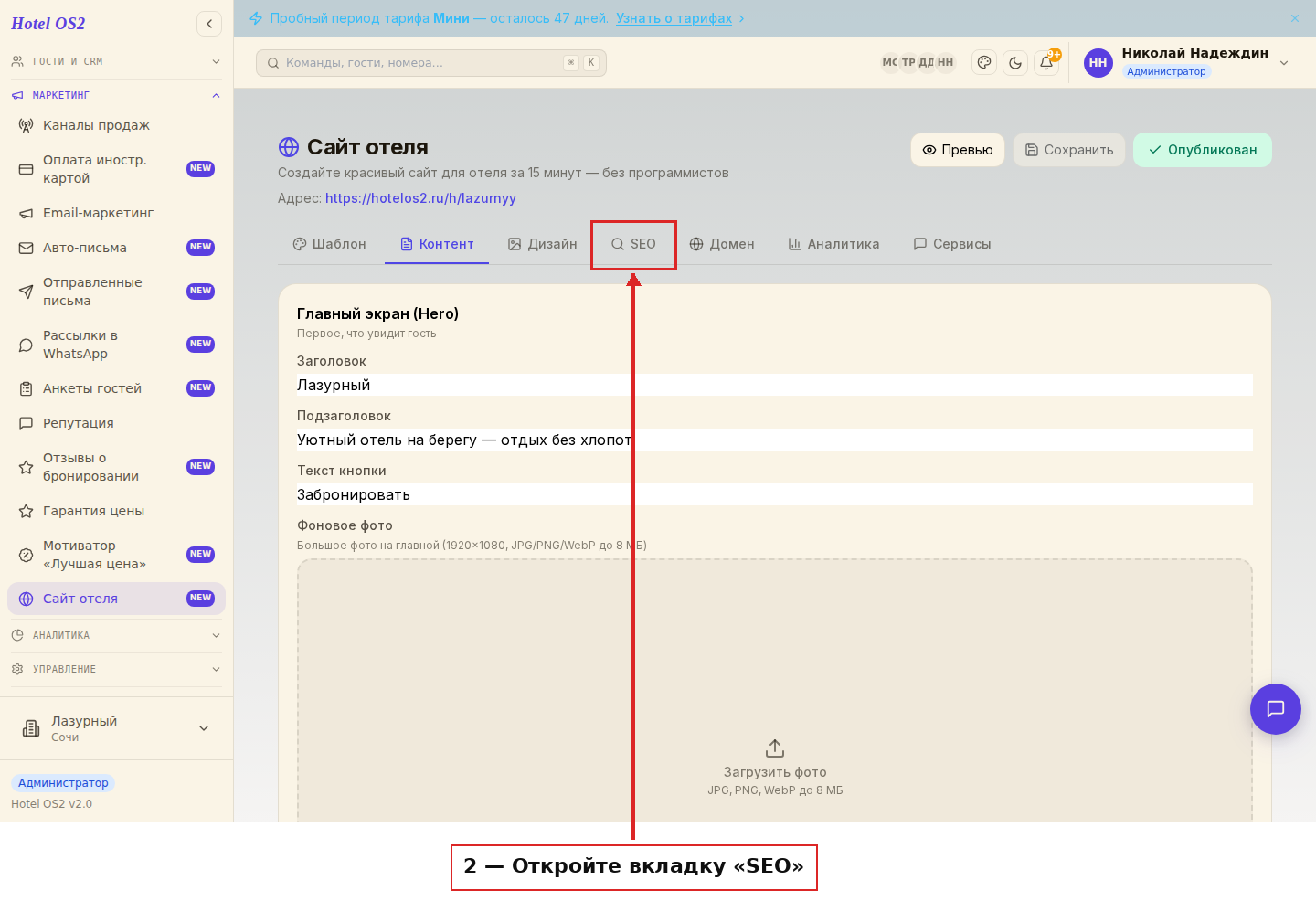Screen dimensions: 1316x912
Task: Switch to the Шаблон tab
Action: (330, 244)
